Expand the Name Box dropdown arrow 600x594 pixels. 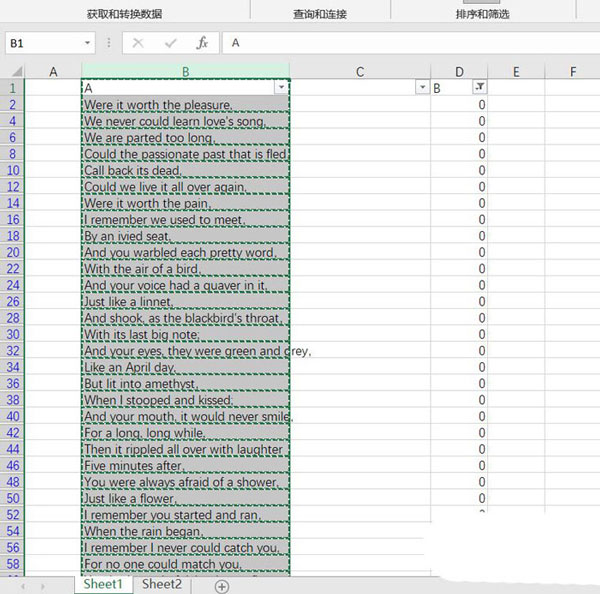[x=88, y=43]
